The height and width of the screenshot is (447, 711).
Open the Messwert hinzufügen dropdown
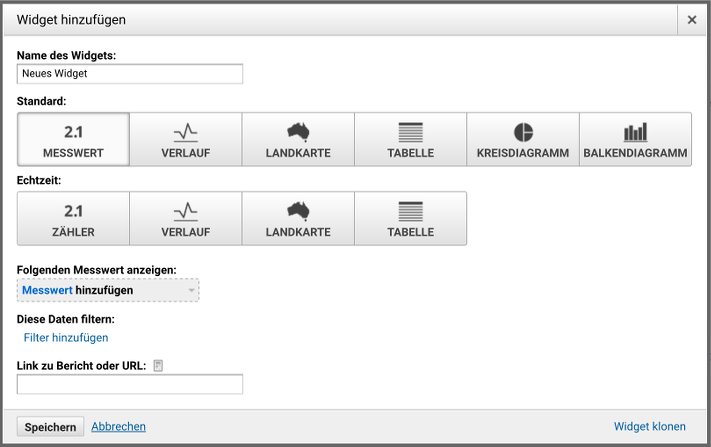[108, 290]
